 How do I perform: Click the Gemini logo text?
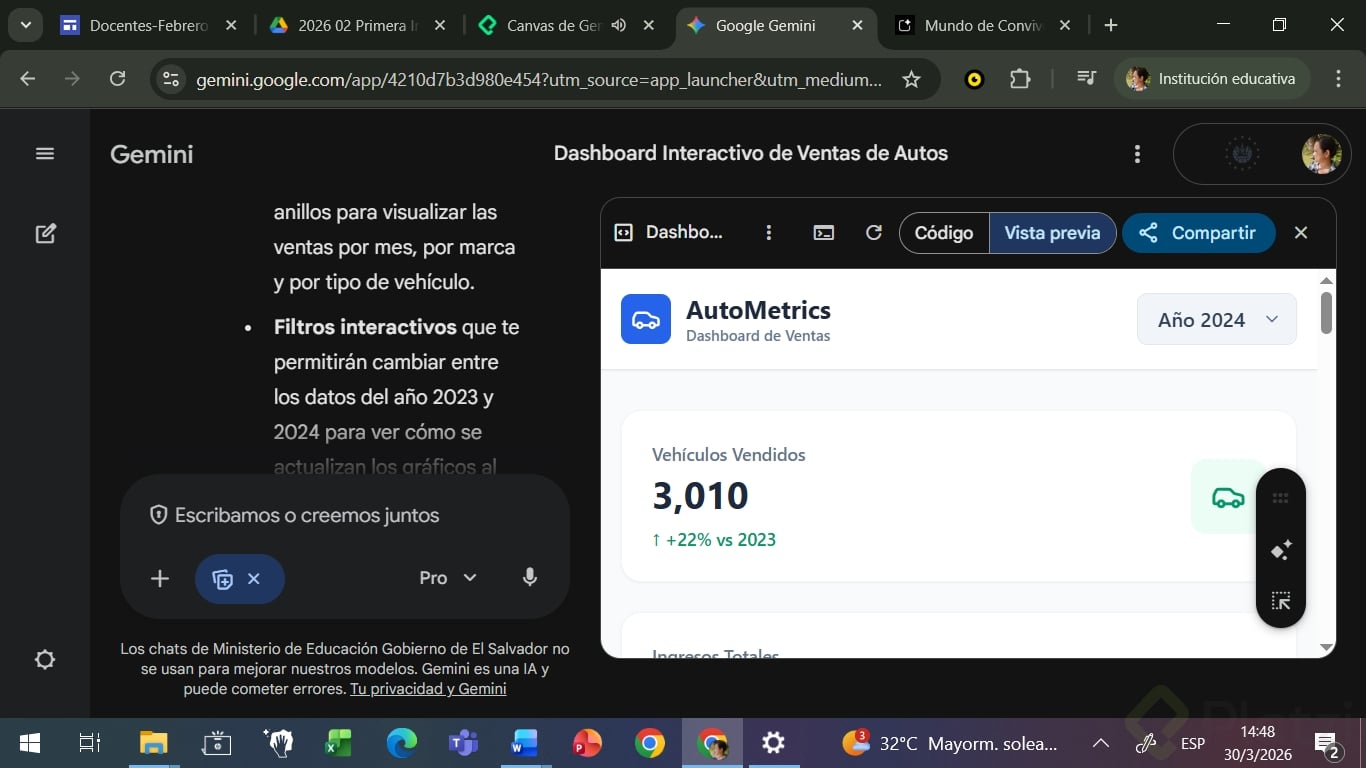tap(152, 154)
